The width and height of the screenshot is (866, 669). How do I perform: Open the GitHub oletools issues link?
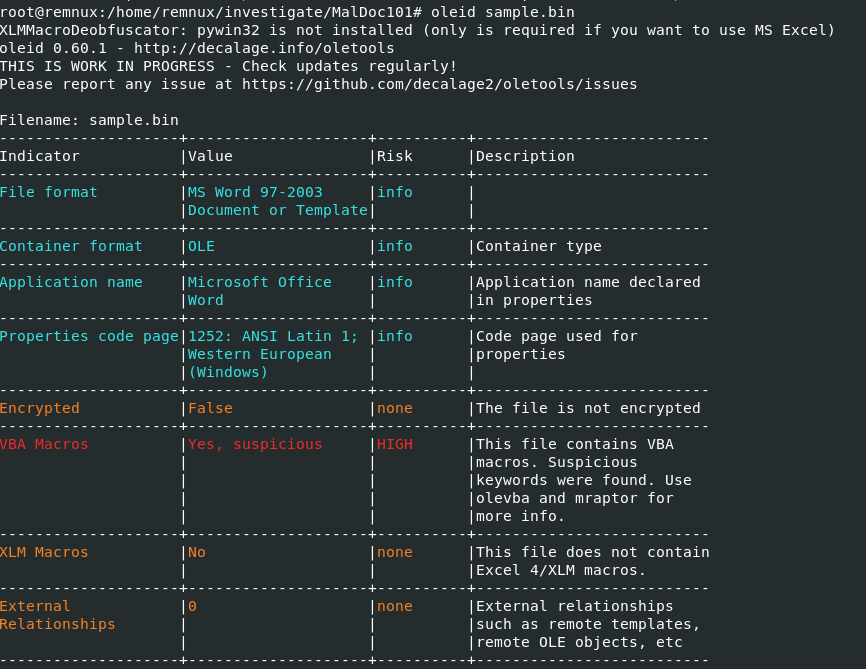[439, 84]
